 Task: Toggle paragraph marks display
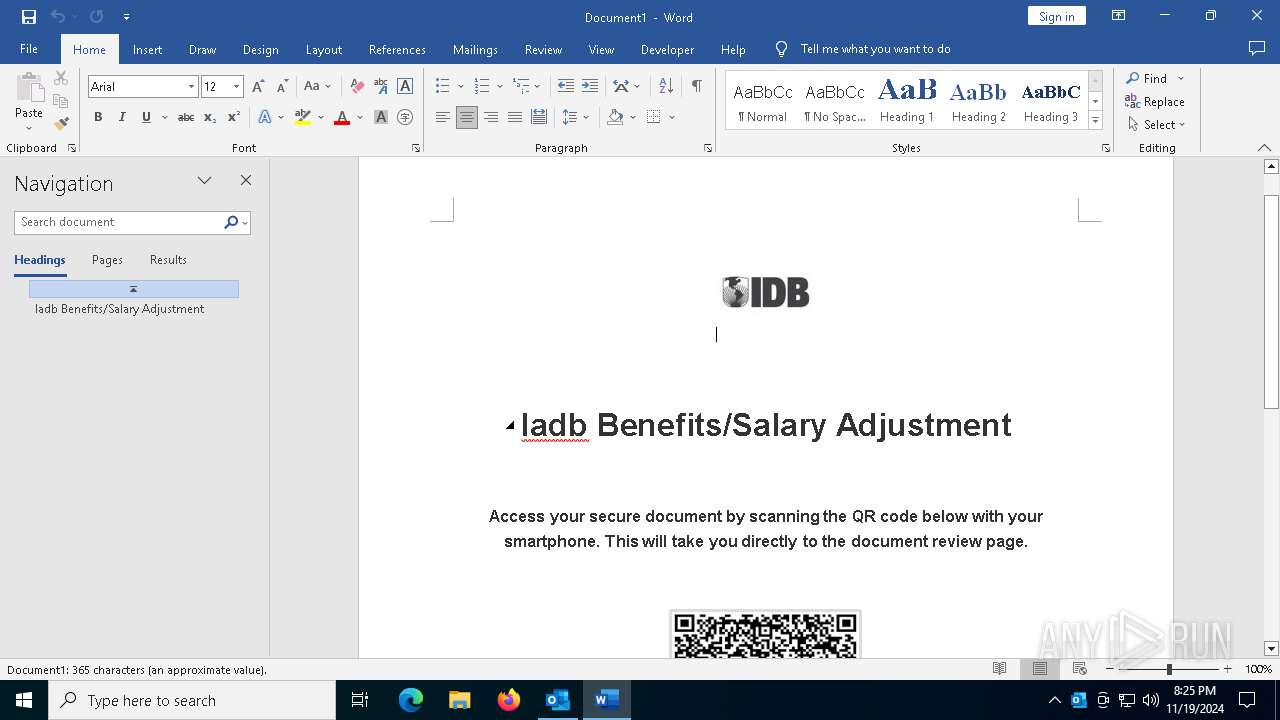(696, 87)
